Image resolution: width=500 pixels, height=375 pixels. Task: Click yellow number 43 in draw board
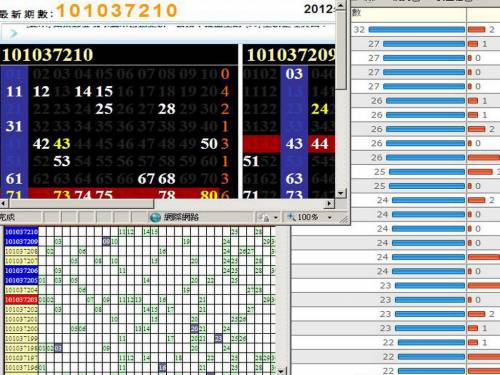62,144
